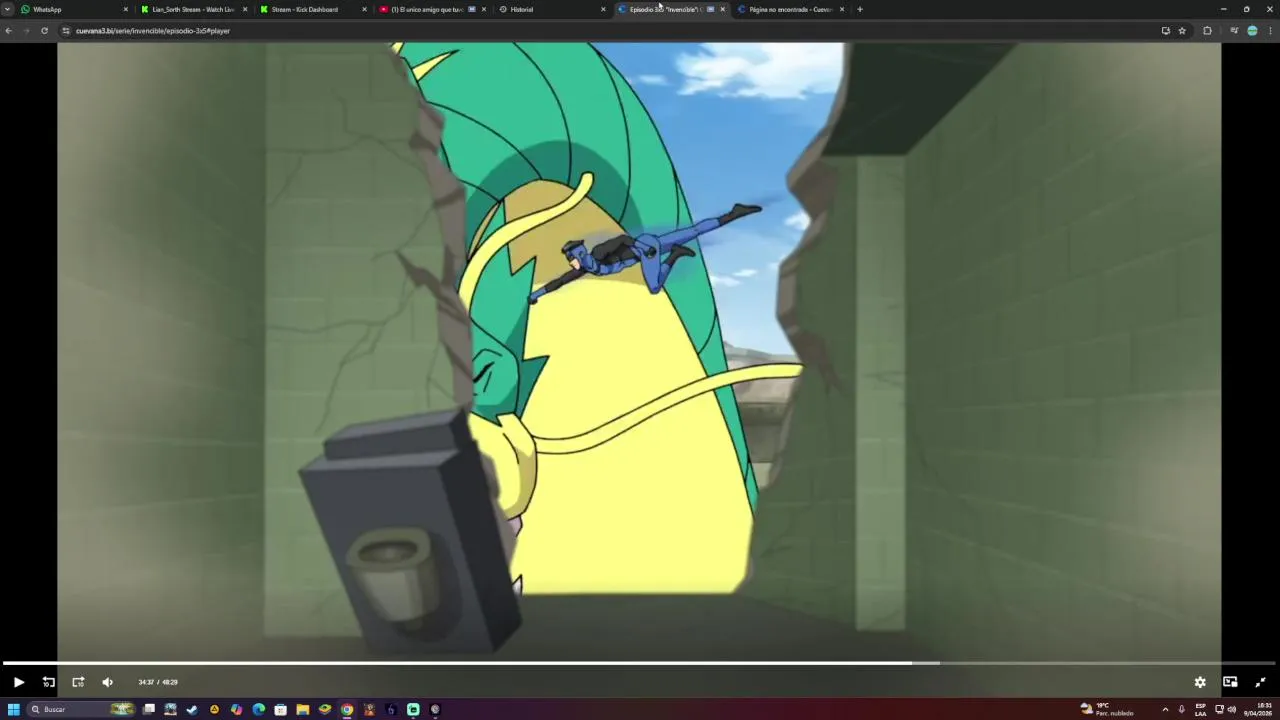Screen dimensions: 1280x720
Task: Cast or install icon in address bar
Action: click(1165, 31)
